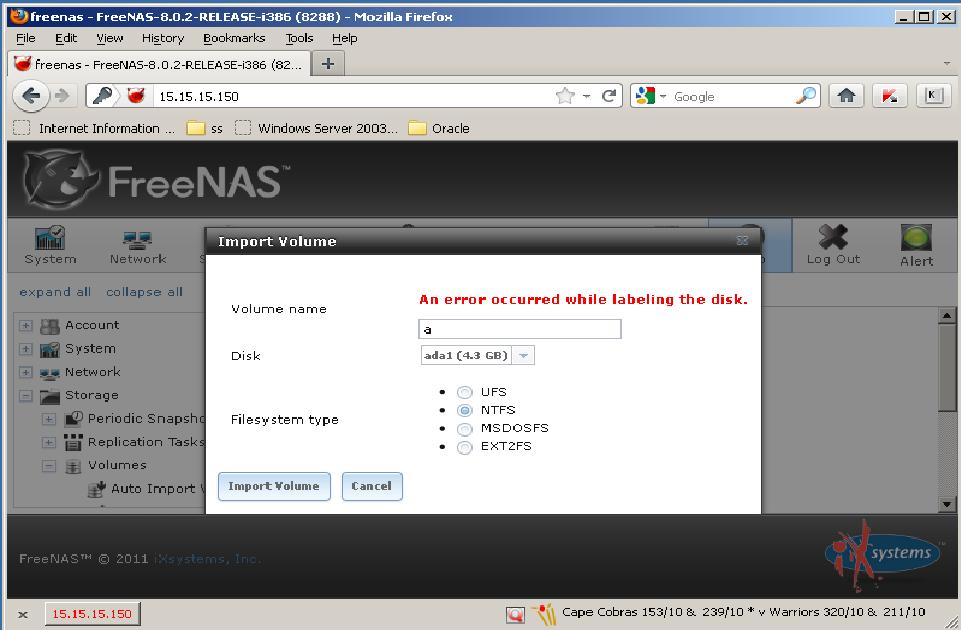Select the EXT2FS filesystem type

[x=465, y=447]
